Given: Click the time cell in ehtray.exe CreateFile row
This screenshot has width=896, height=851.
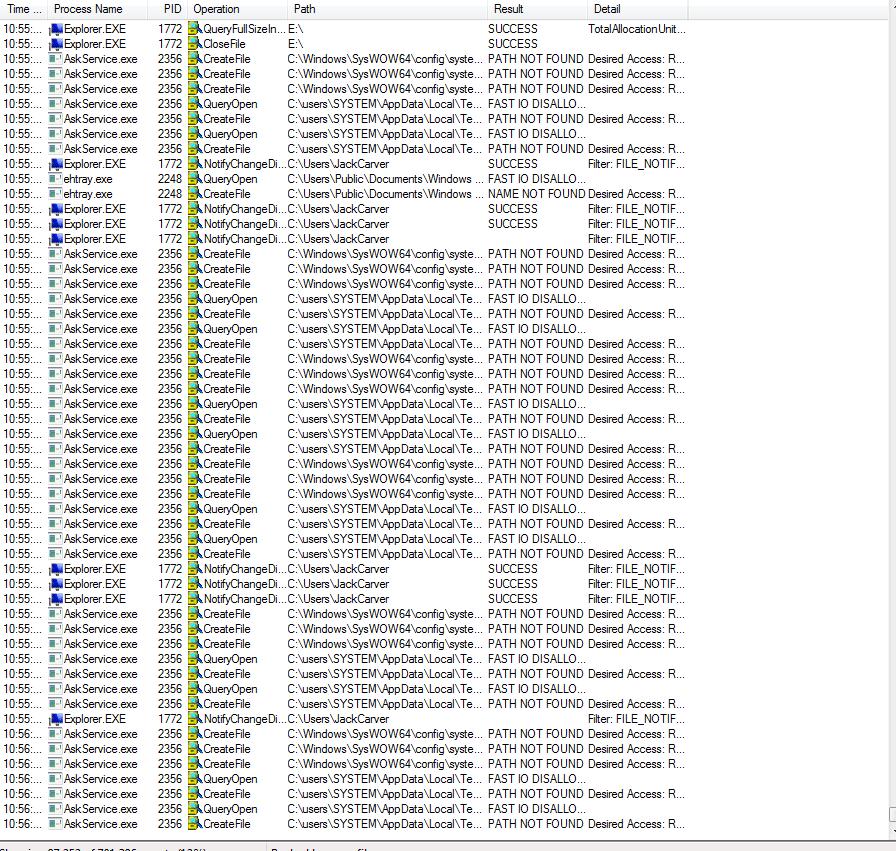Looking at the screenshot, I should (23, 194).
